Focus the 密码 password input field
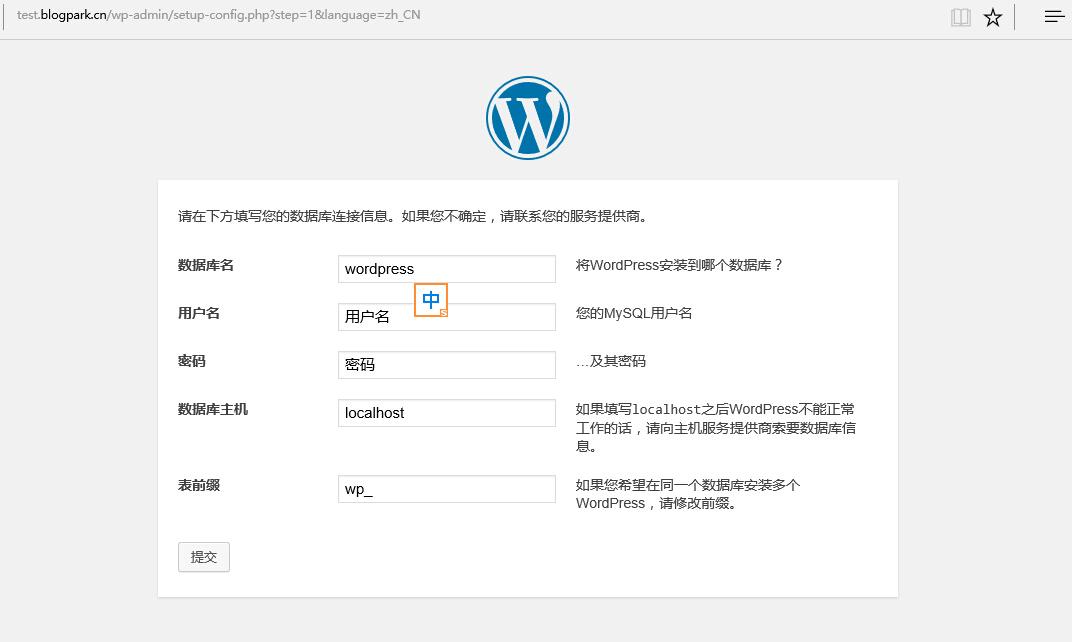 pyautogui.click(x=446, y=364)
